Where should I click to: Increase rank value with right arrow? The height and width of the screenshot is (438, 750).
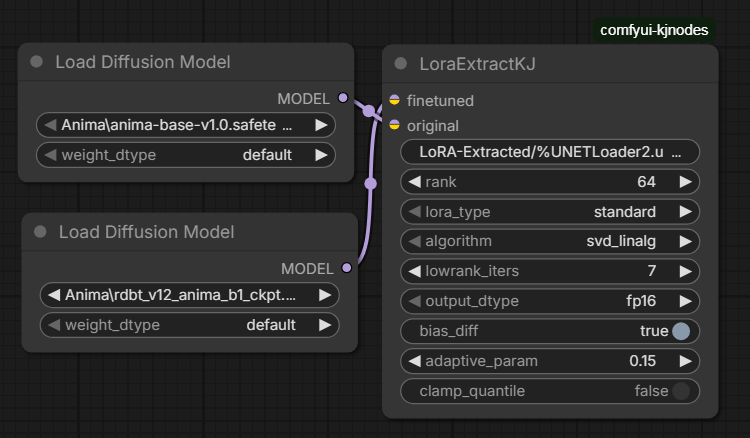pyautogui.click(x=685, y=182)
